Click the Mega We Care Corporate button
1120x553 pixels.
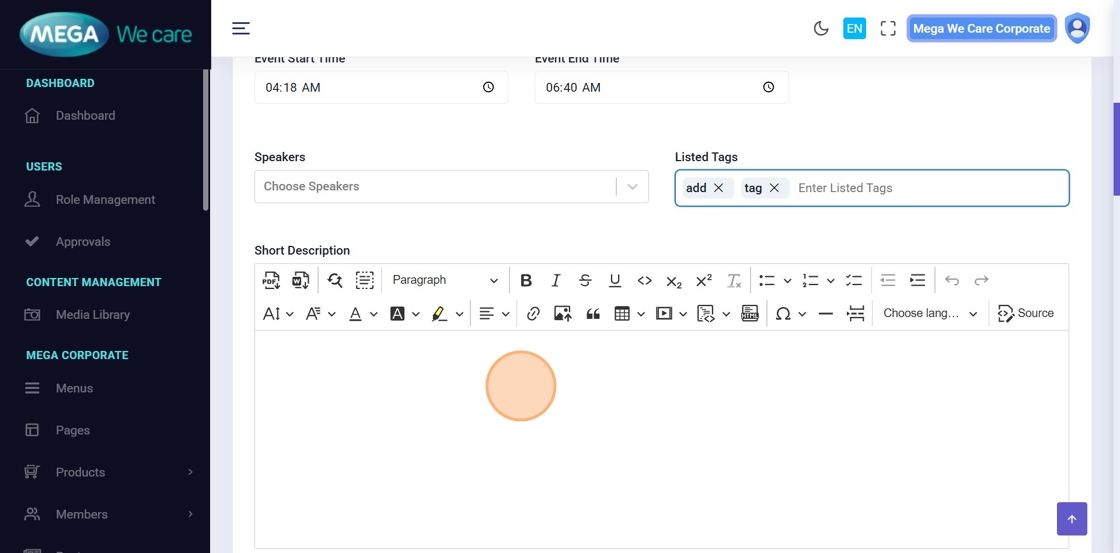(x=981, y=29)
